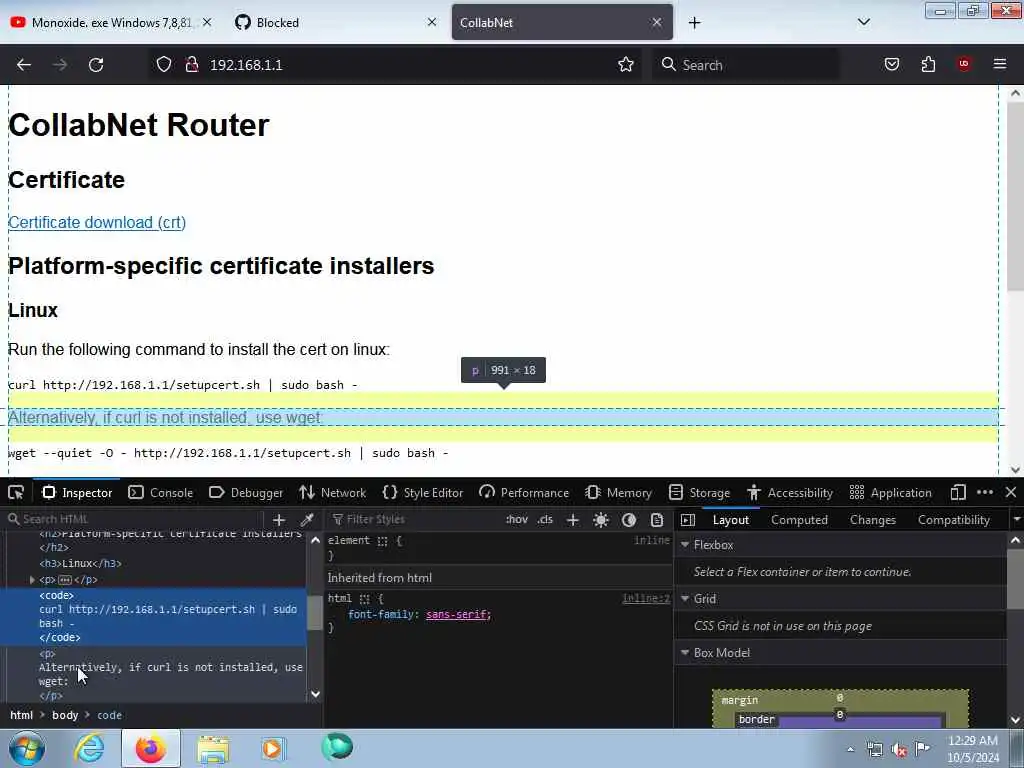Screen dimensions: 1024x768
Task: Toggle dark color scheme simulation
Action: tap(629, 520)
